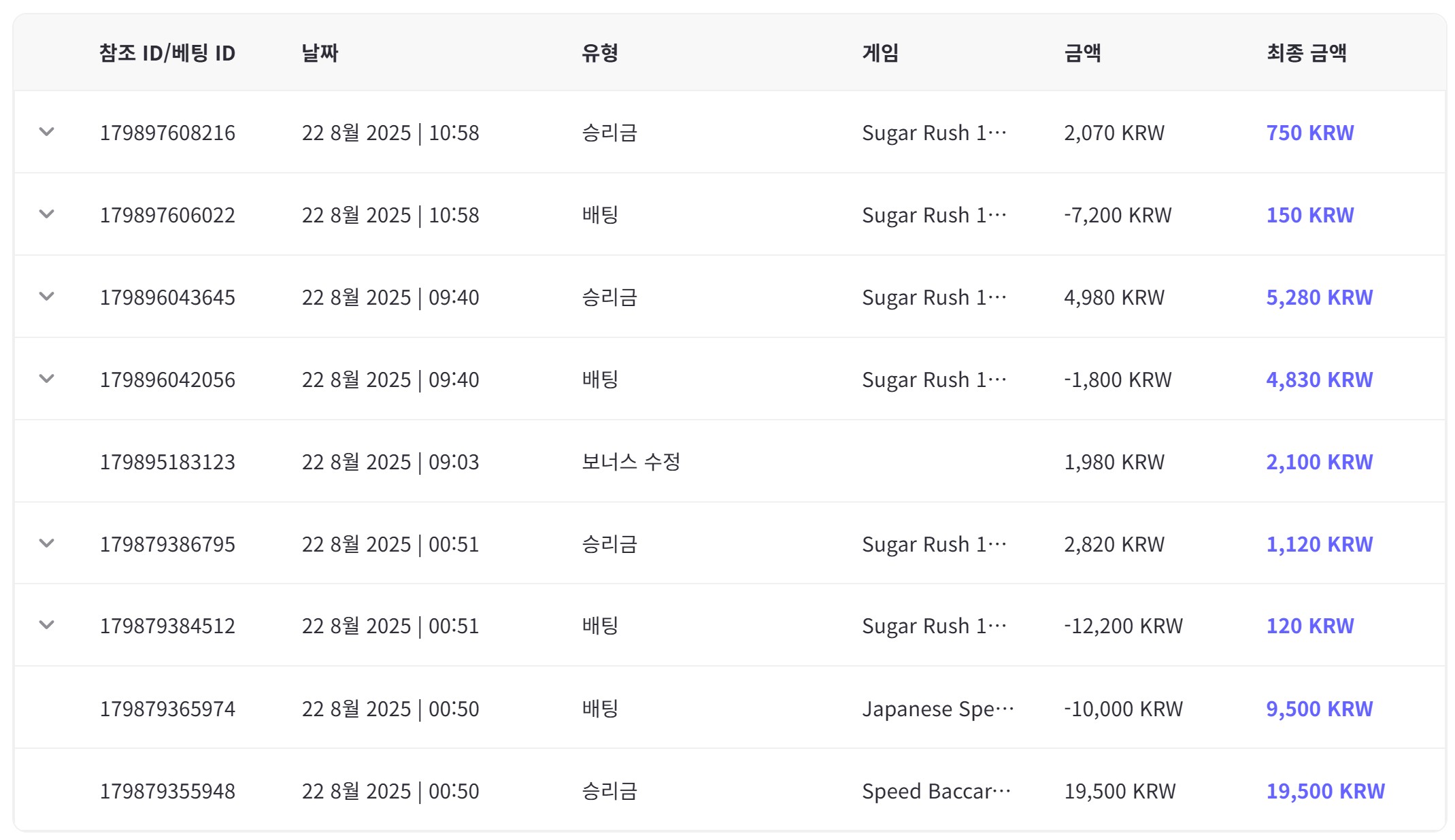Expand row with ID 179897608216

pyautogui.click(x=46, y=132)
